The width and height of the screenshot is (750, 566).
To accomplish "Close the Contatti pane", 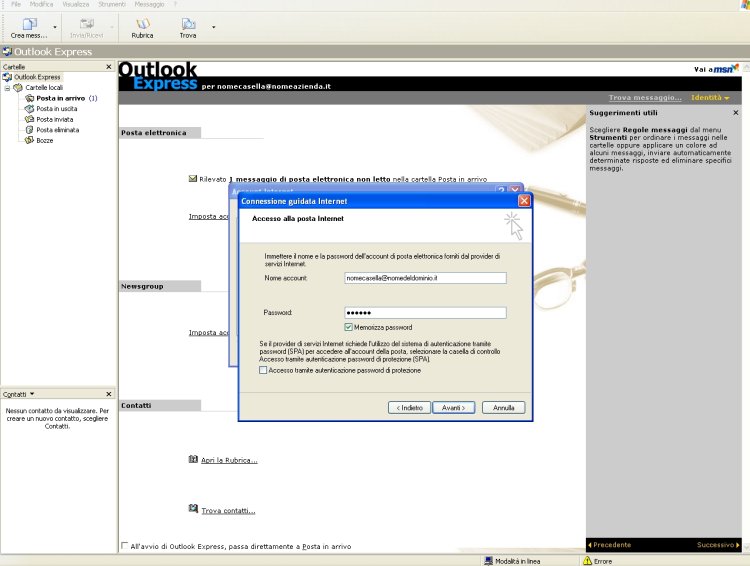I will 109,394.
